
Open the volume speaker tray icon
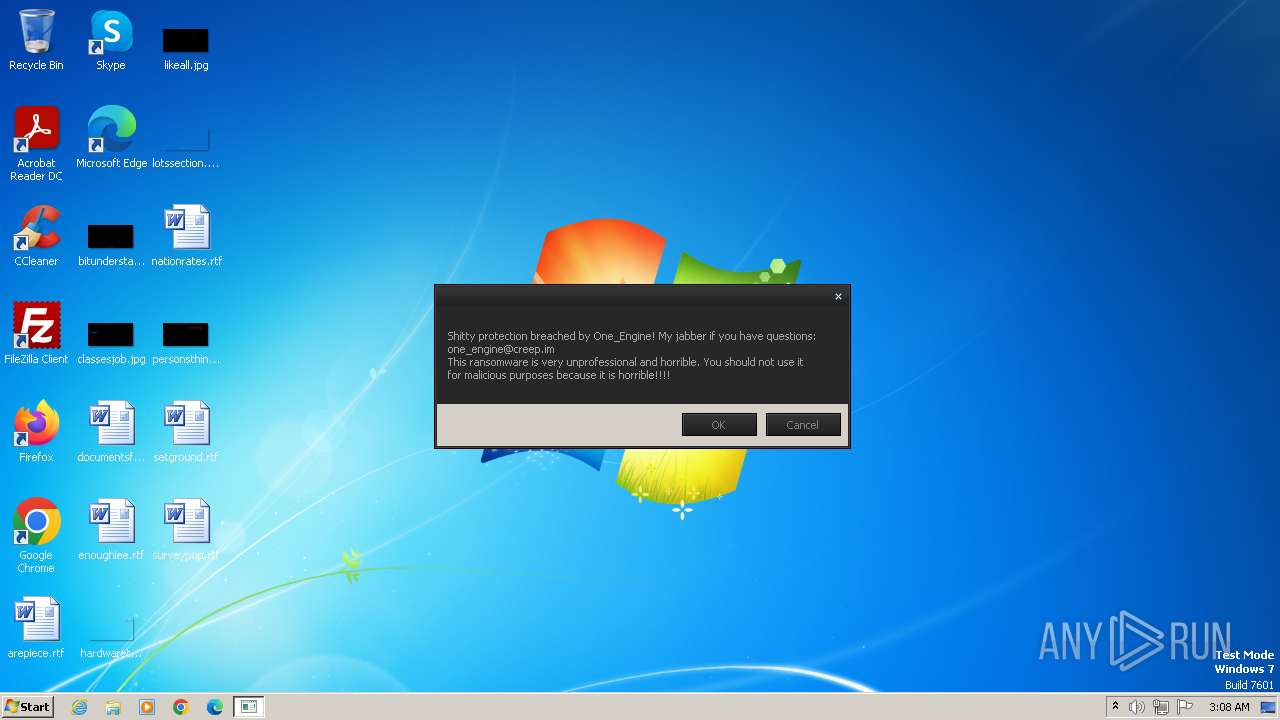tap(1137, 707)
